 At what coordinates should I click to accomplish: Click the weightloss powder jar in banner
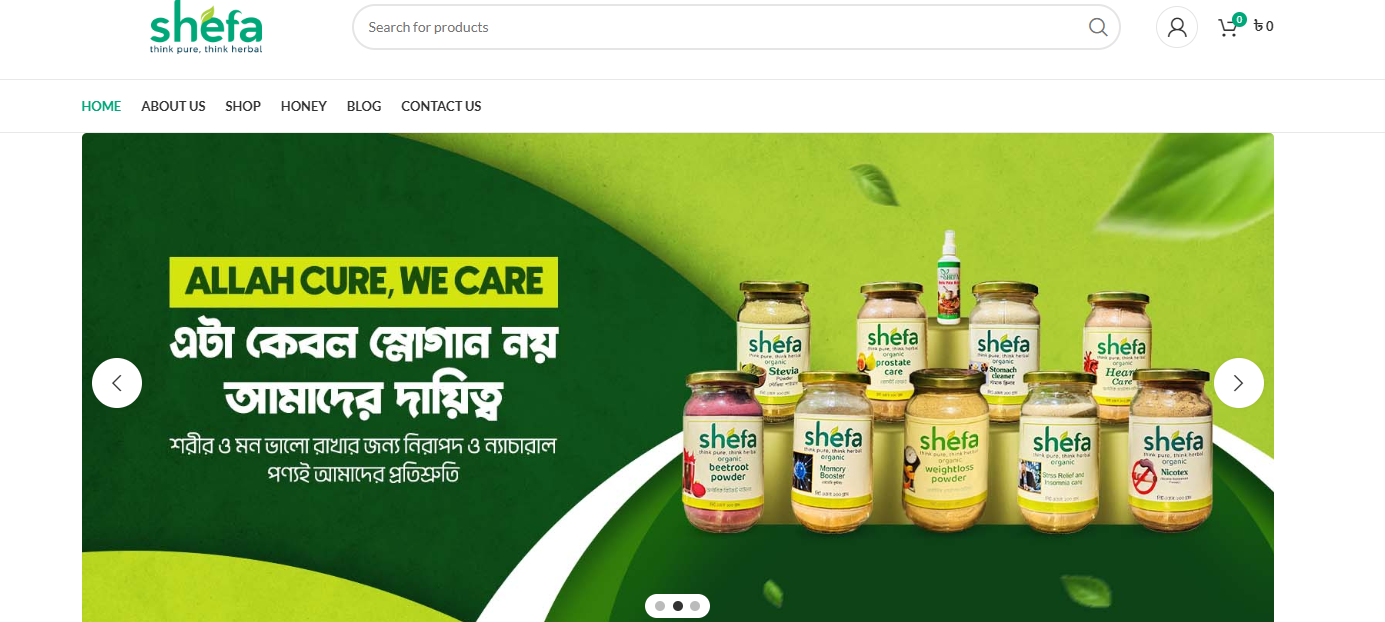coord(947,449)
